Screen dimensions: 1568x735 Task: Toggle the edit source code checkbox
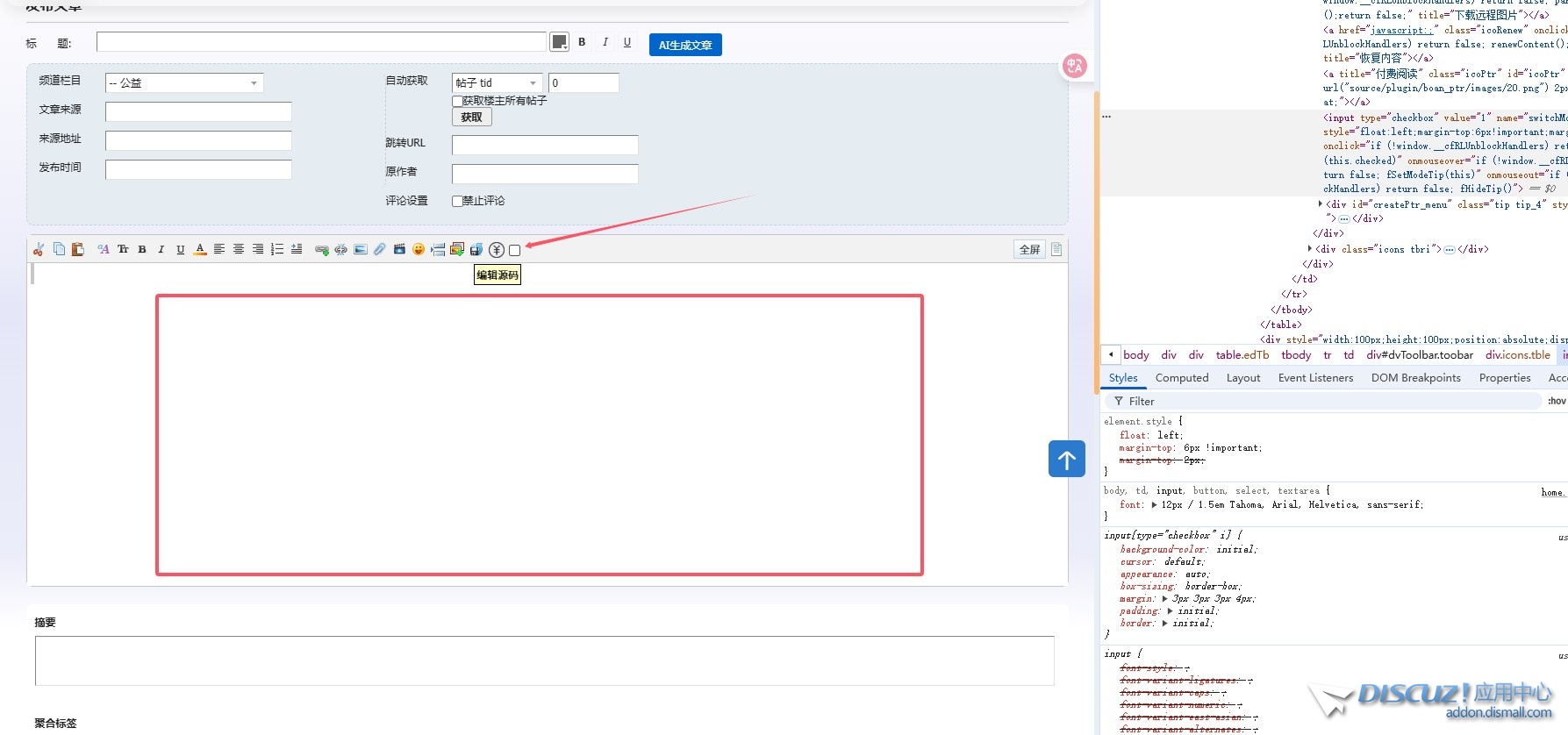(515, 251)
